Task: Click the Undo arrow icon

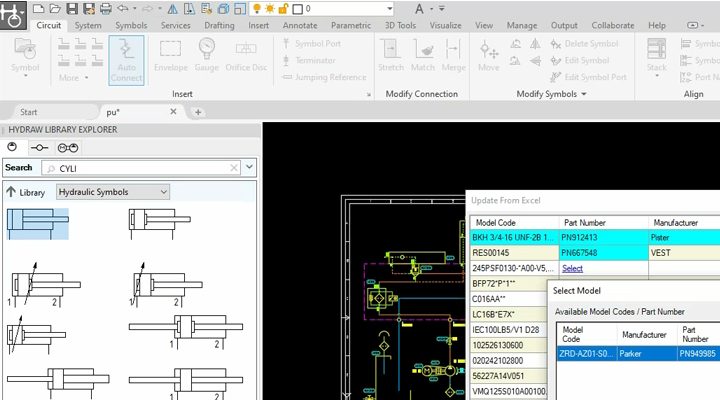Action: click(123, 8)
